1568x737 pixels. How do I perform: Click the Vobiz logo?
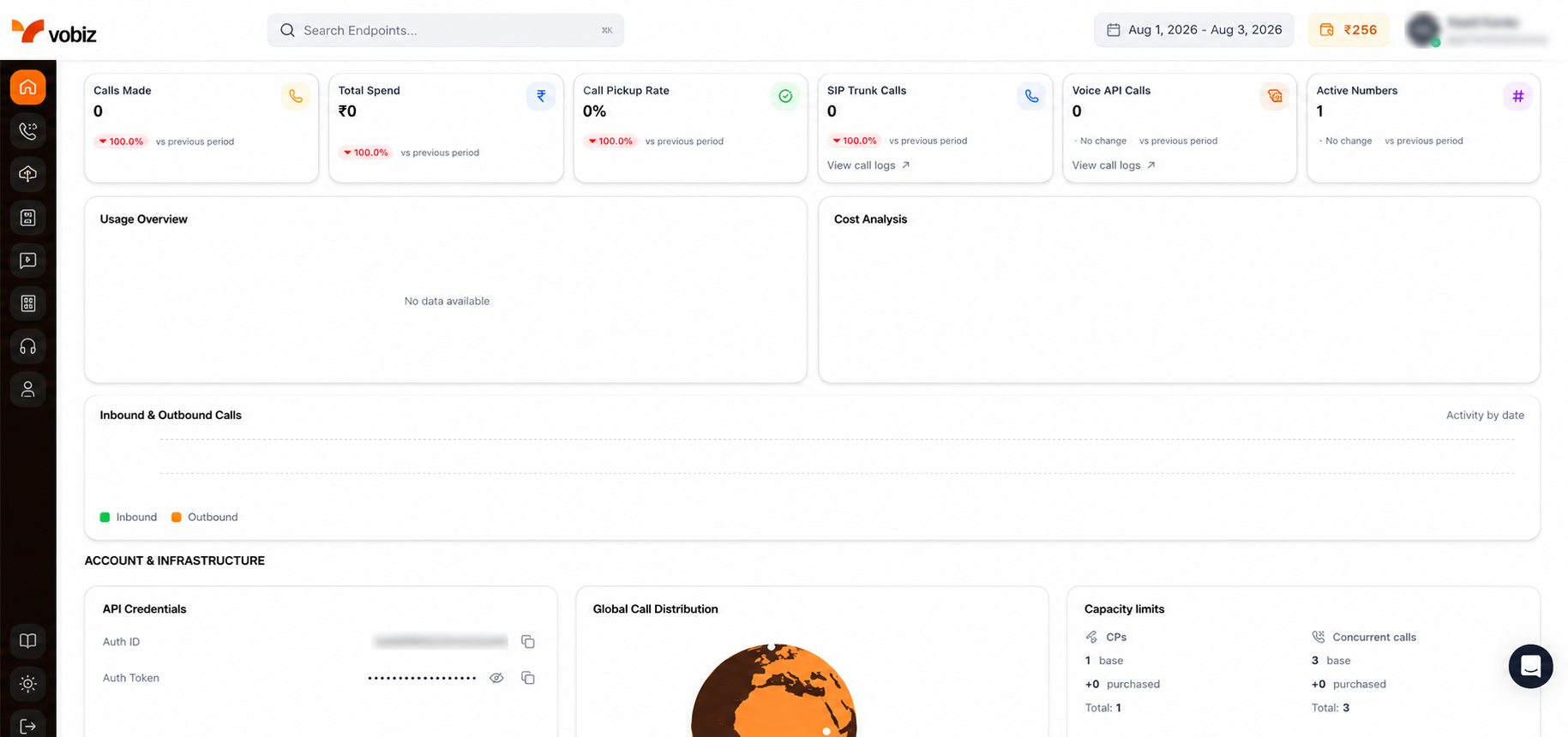click(x=54, y=32)
